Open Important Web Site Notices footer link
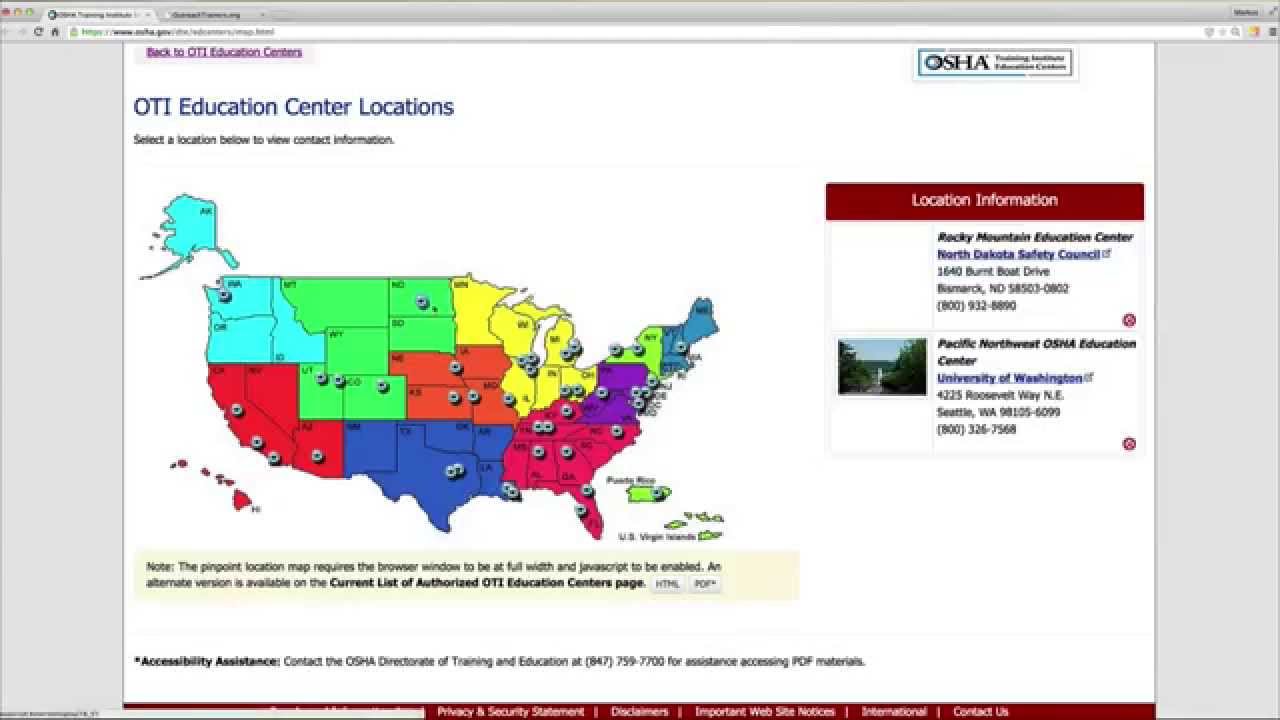The height and width of the screenshot is (720, 1280). click(x=765, y=712)
